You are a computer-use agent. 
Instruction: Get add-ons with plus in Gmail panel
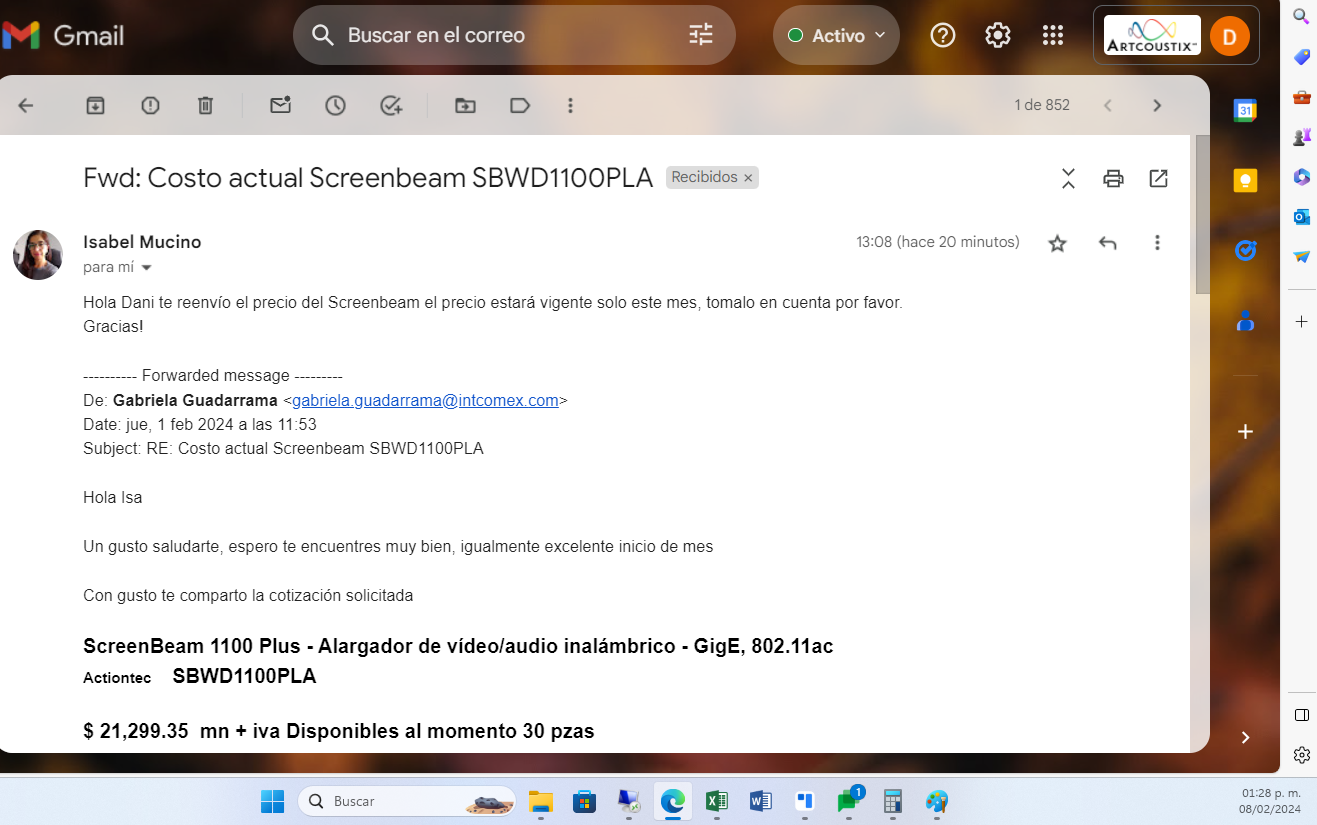[1245, 432]
